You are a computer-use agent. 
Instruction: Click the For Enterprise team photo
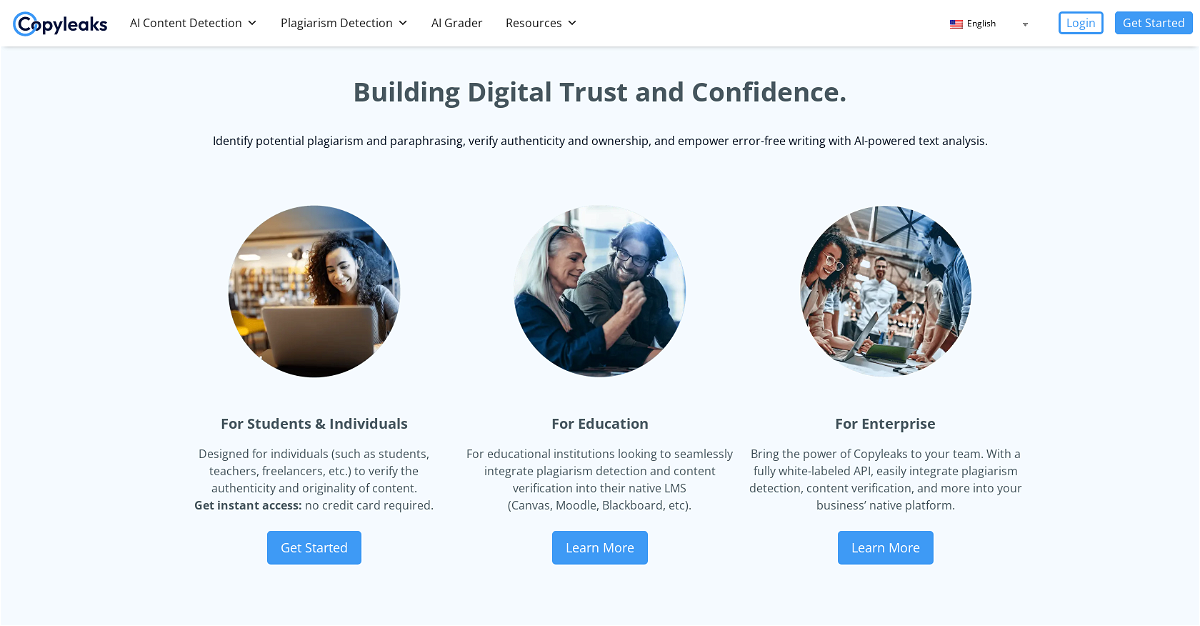click(886, 291)
